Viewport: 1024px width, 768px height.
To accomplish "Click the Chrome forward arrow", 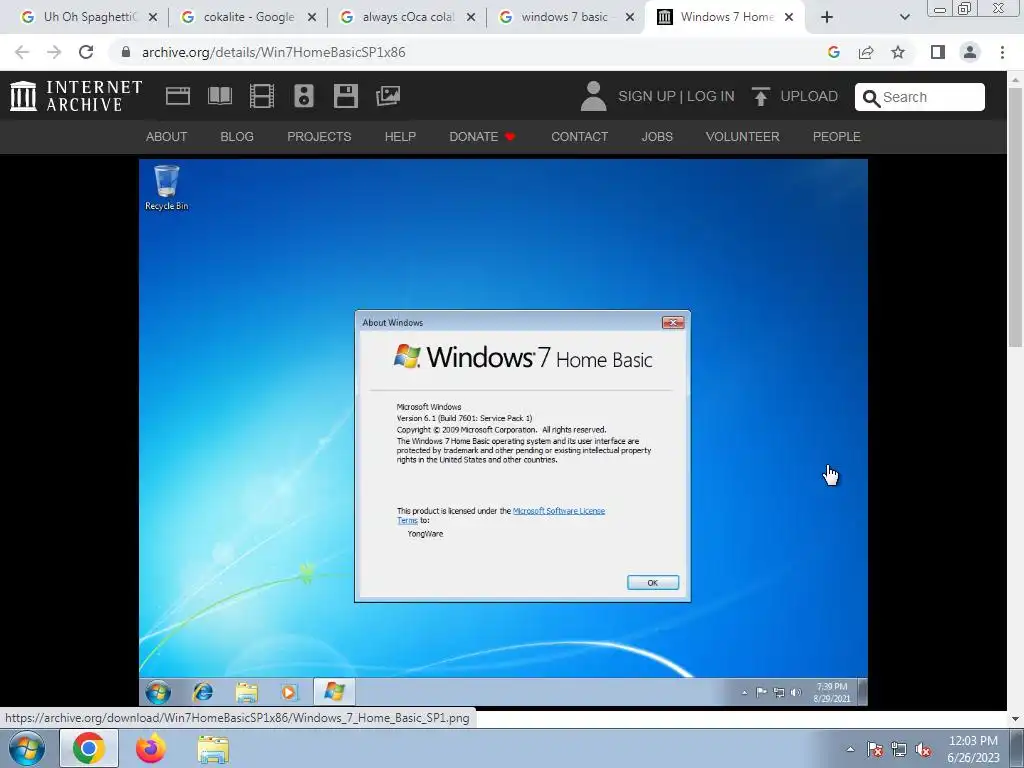I will point(54,52).
